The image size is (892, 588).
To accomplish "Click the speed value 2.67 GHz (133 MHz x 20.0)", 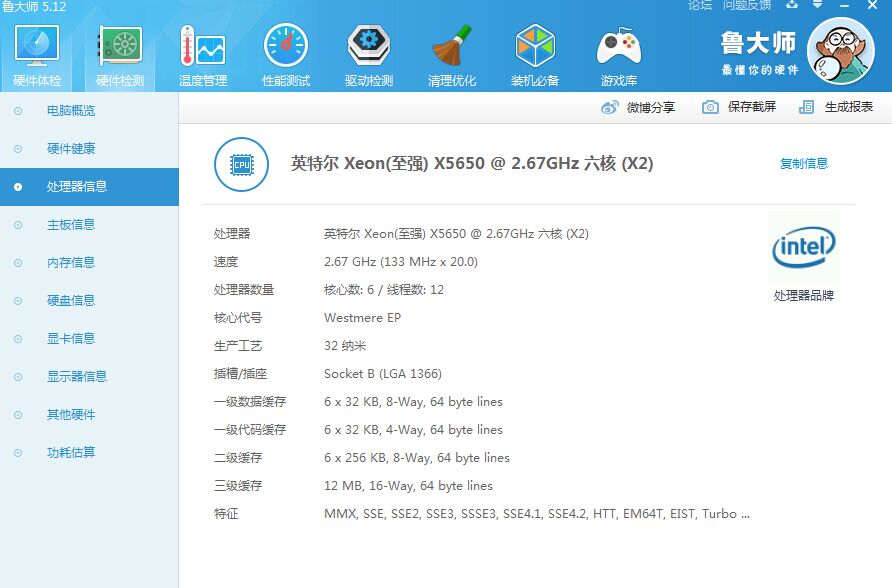I will pos(400,262).
